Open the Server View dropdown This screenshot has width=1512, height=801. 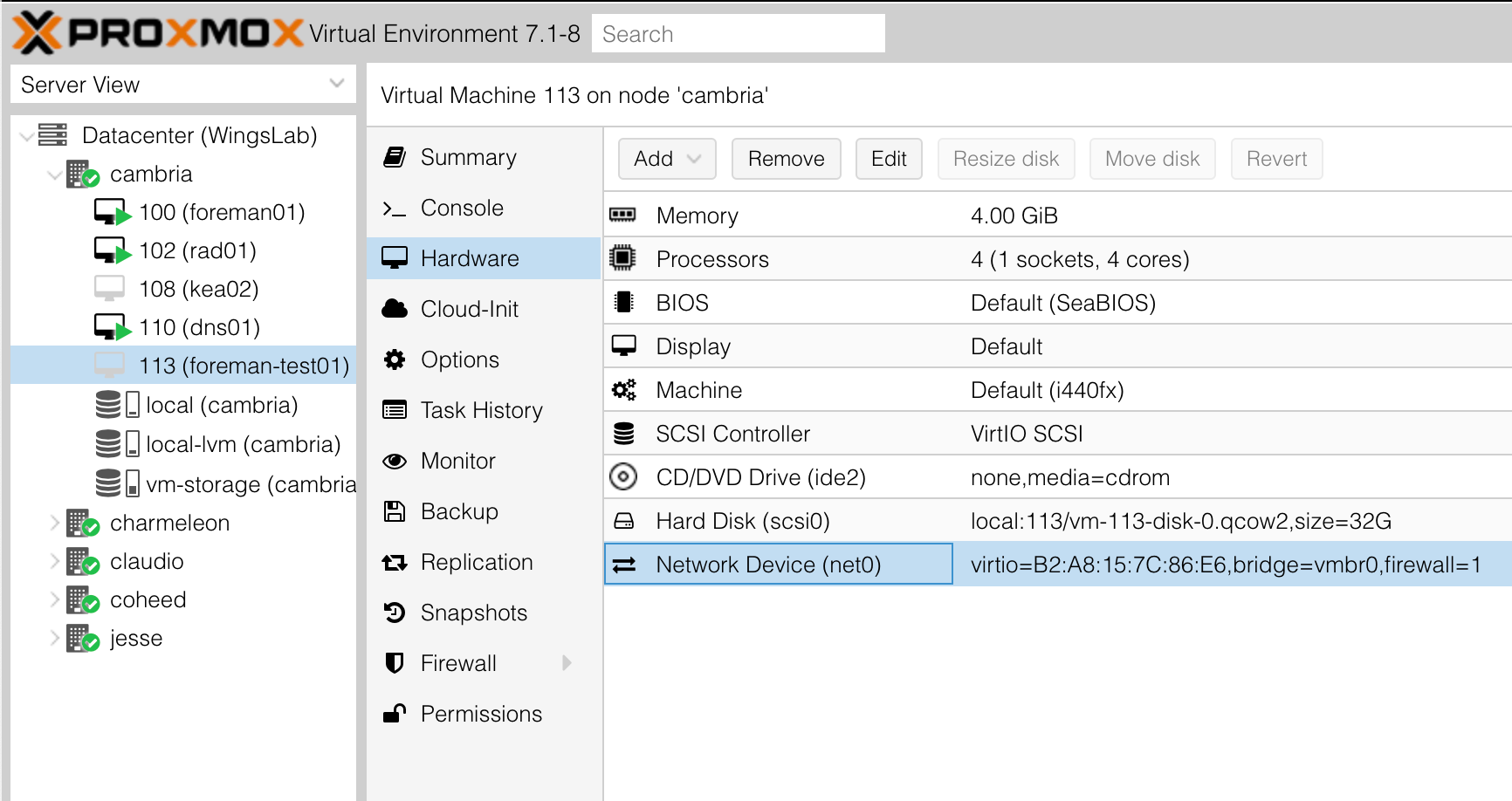point(336,84)
